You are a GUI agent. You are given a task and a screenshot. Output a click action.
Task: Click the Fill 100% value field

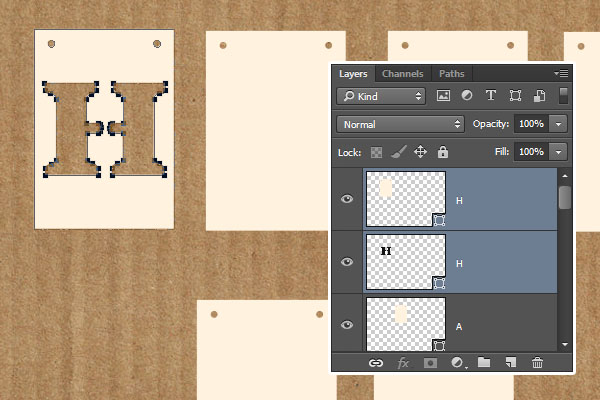tap(532, 152)
